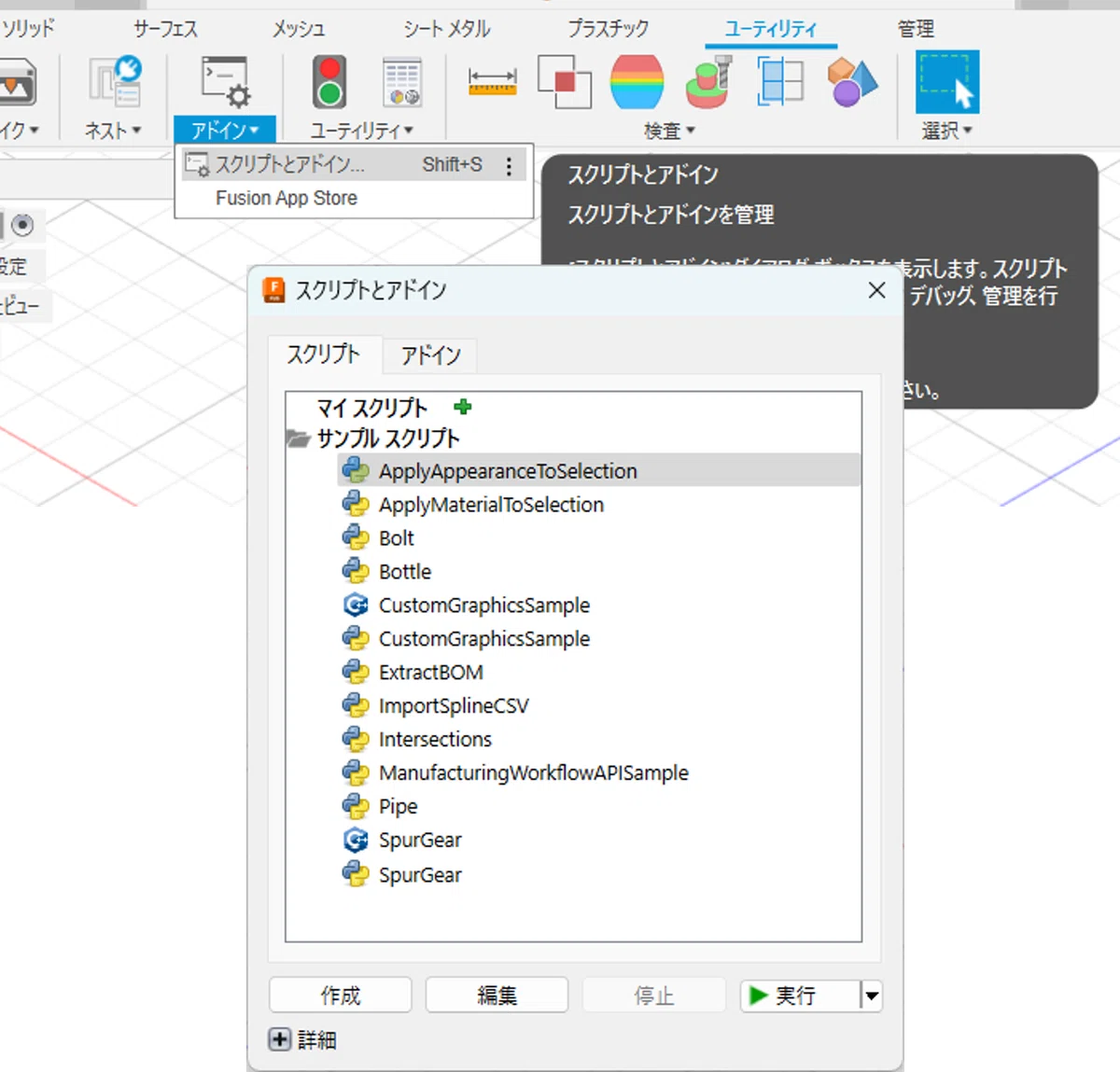Click the disabled 停止 button
The image size is (1120, 1072).
(653, 995)
